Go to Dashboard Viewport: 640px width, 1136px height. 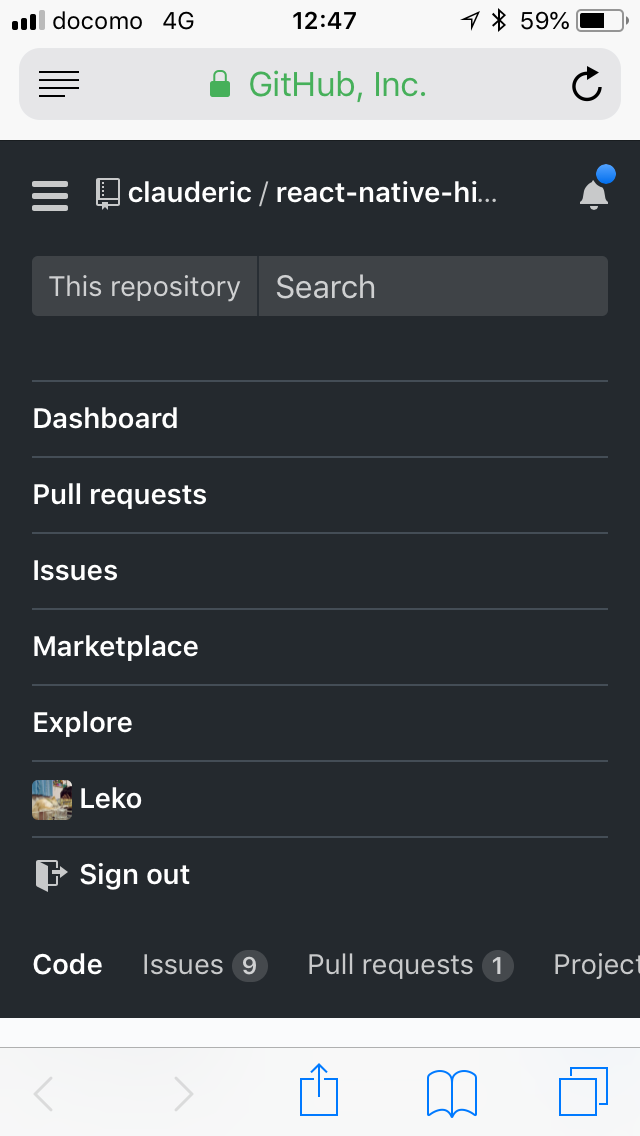click(106, 419)
